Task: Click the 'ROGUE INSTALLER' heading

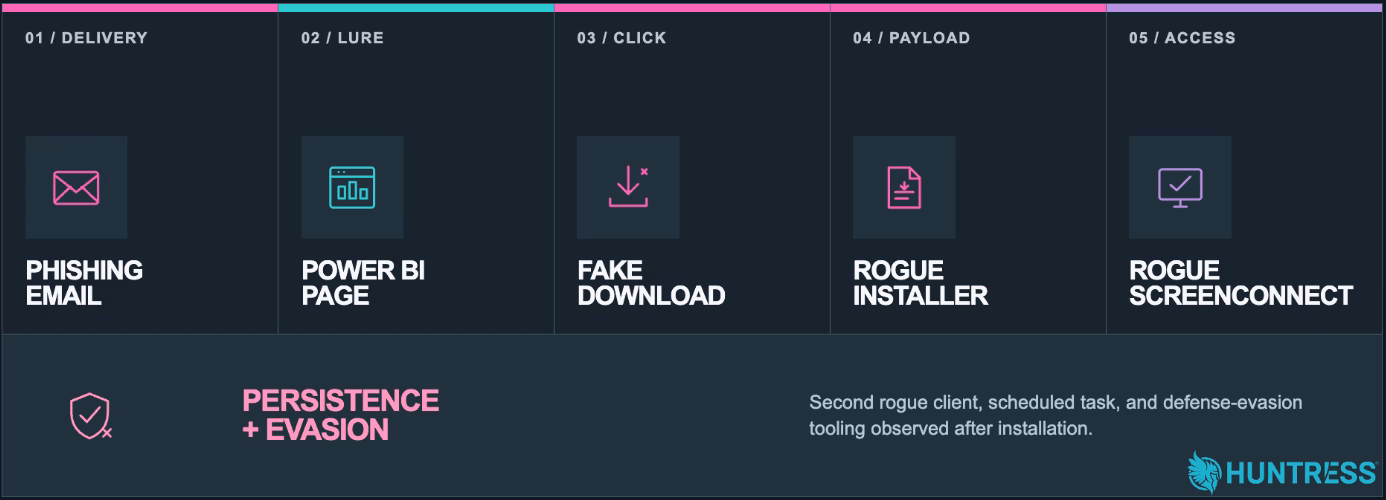Action: click(920, 283)
